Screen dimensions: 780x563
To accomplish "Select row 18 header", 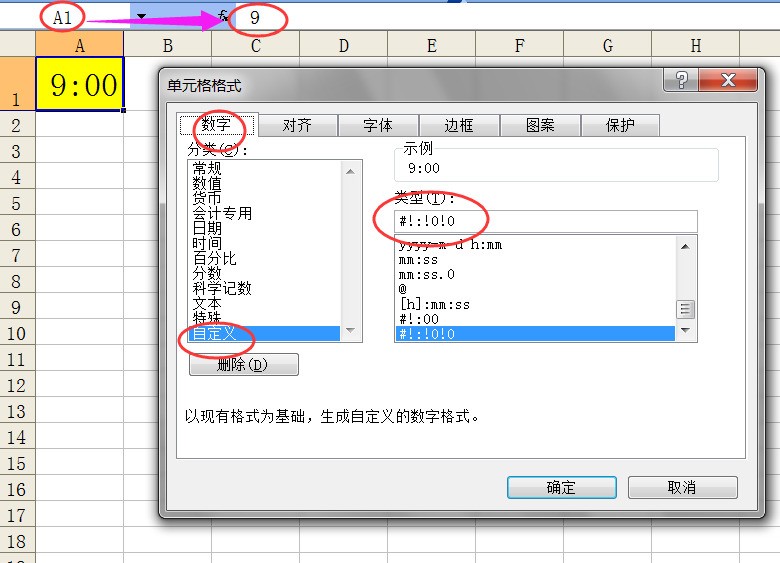I will point(17,541).
